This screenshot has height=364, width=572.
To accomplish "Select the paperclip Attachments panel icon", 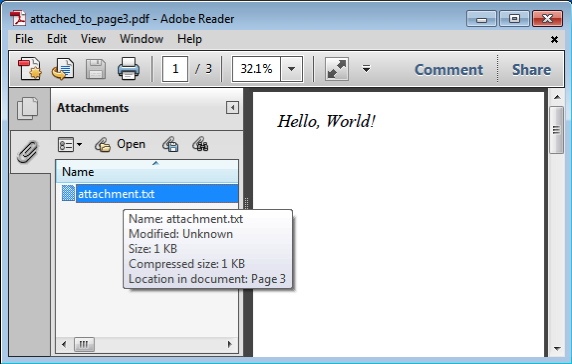I will click(28, 152).
